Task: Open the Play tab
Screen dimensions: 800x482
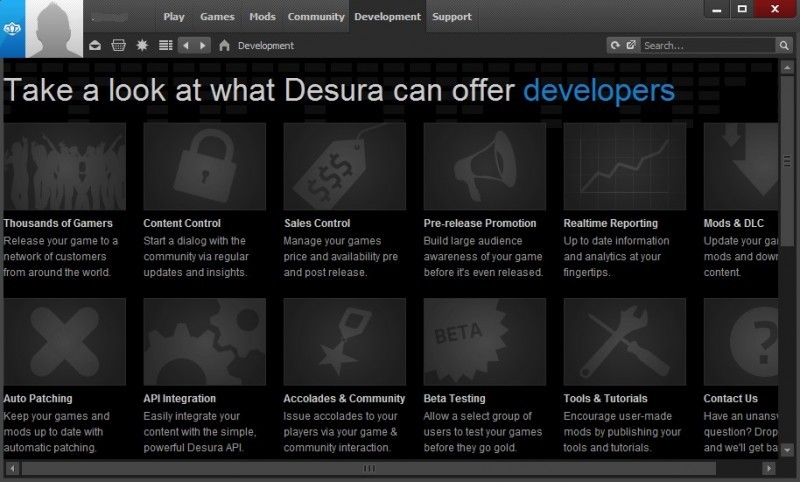Action: coord(174,16)
